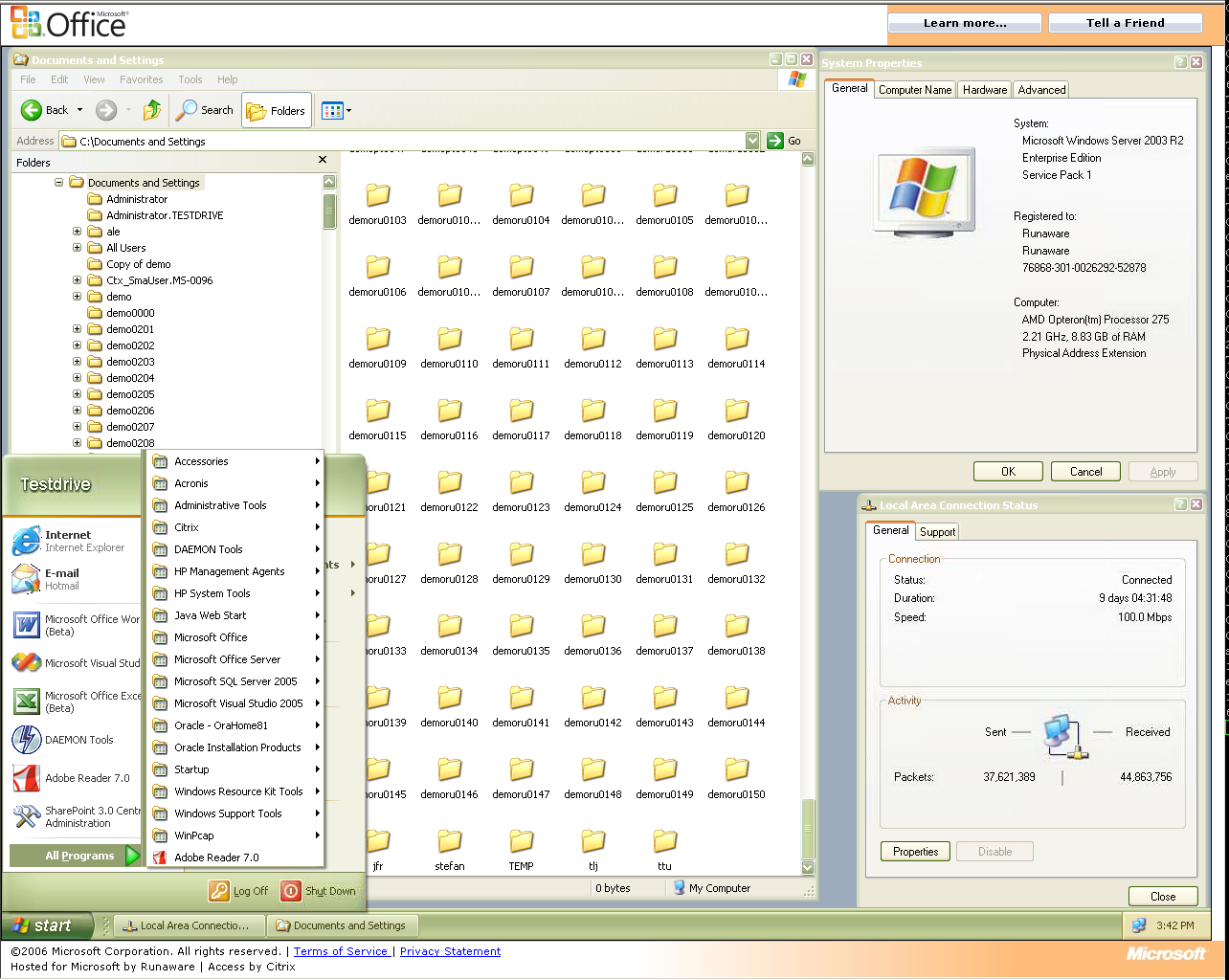
Task: Select the demoru0114 folder icon
Action: point(737,339)
